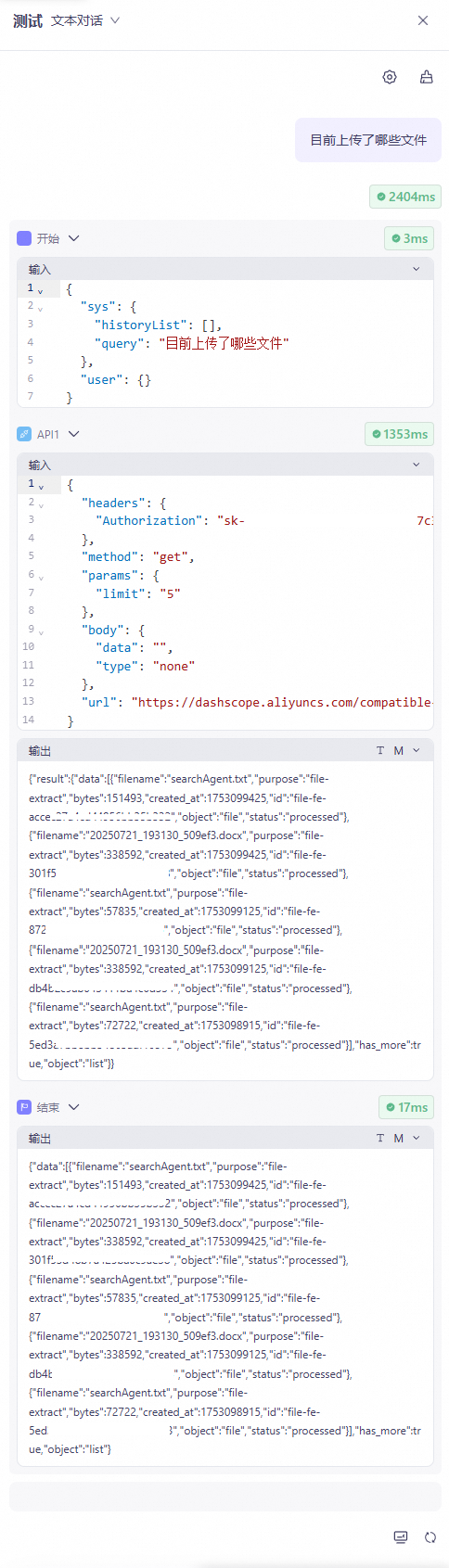The height and width of the screenshot is (1568, 449).
Task: Open the 文本对话 mode dropdown
Action: (x=85, y=20)
